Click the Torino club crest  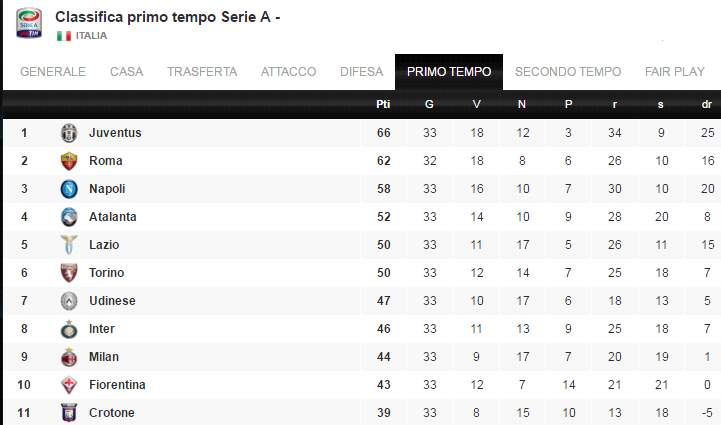tap(69, 273)
